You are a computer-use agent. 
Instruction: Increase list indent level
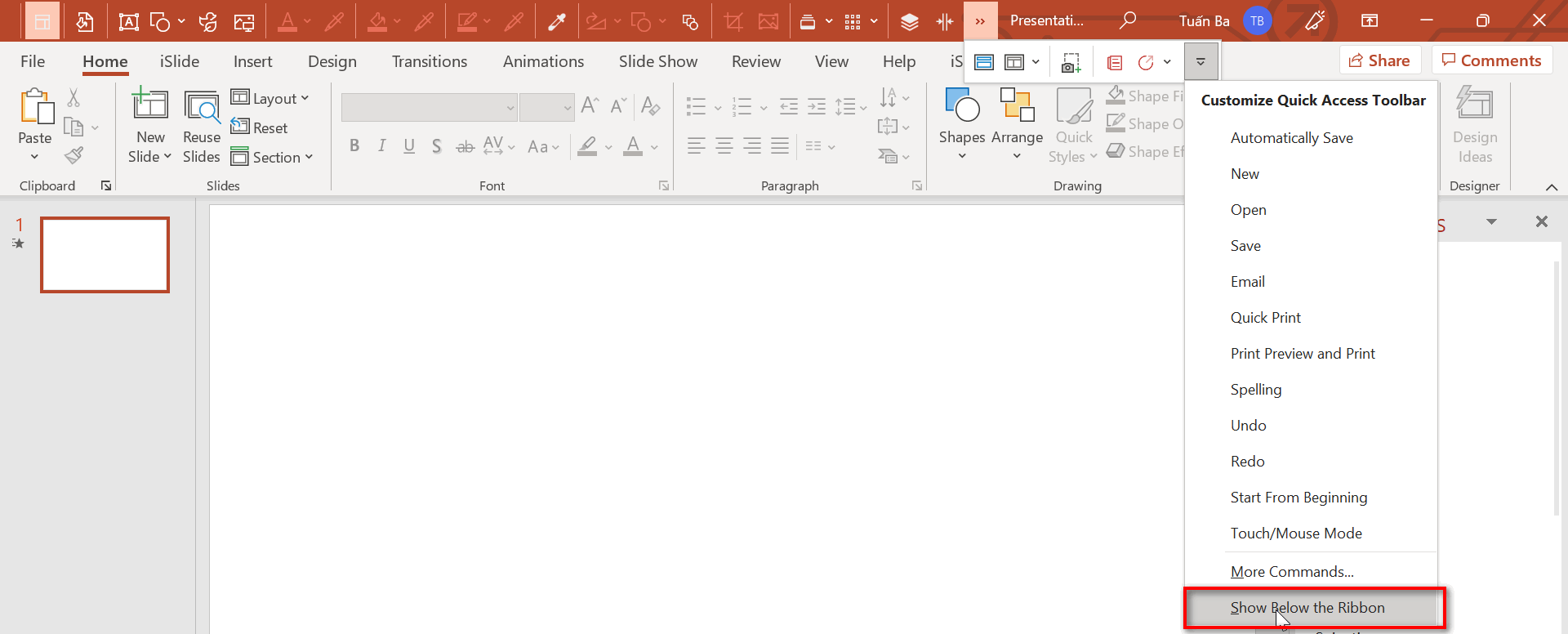pyautogui.click(x=817, y=106)
